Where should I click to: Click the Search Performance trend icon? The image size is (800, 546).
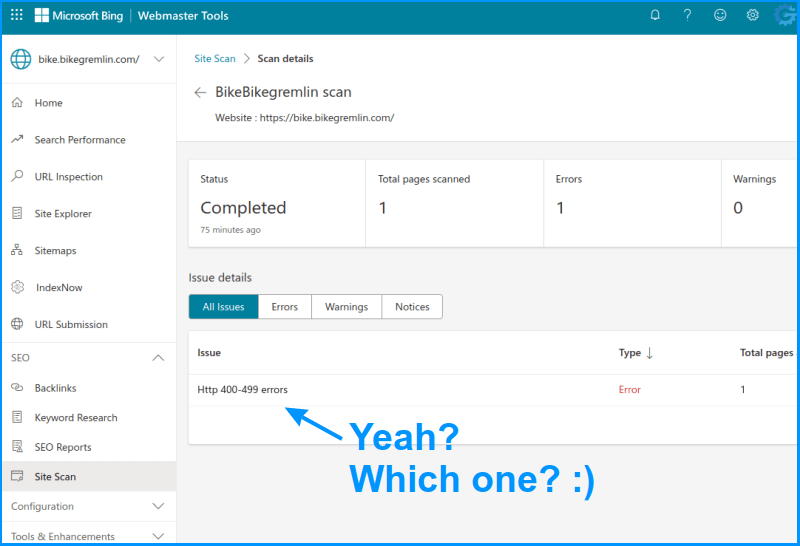(x=17, y=139)
